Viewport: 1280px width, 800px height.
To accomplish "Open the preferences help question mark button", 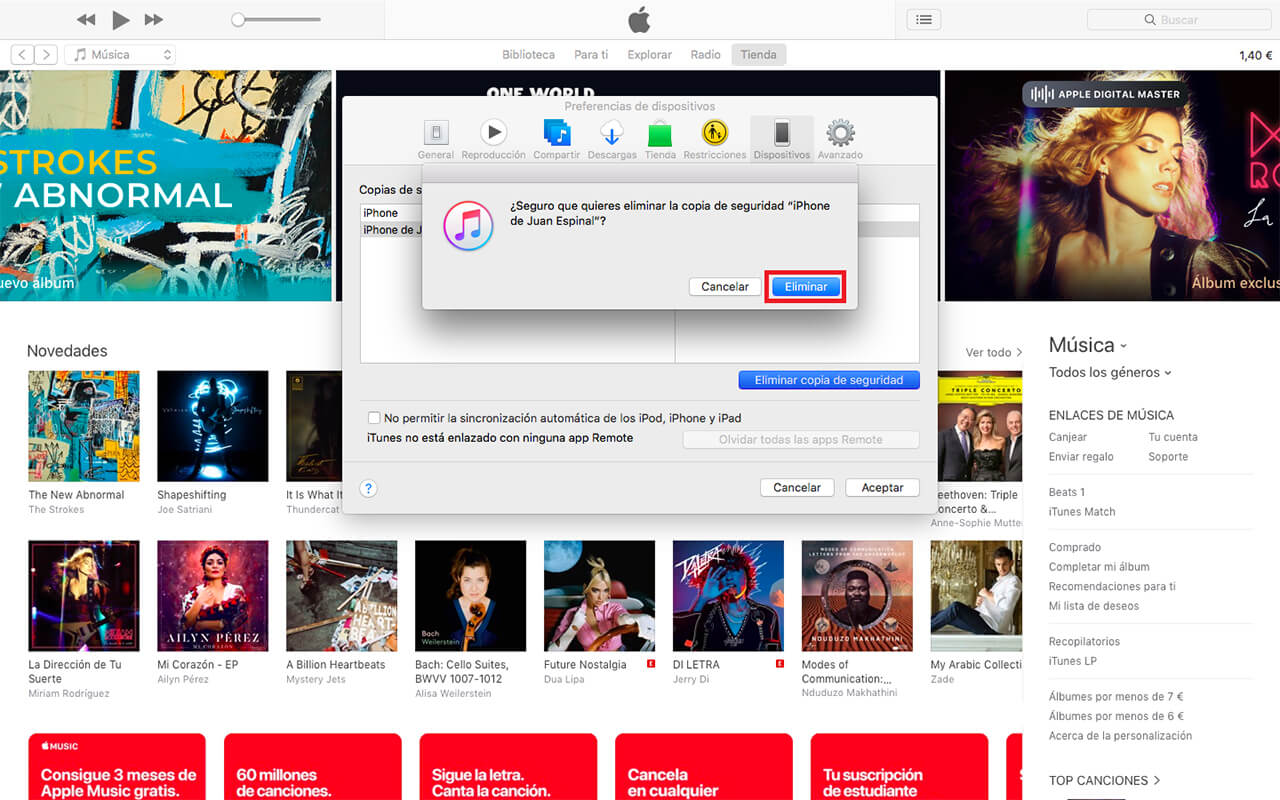I will [368, 488].
